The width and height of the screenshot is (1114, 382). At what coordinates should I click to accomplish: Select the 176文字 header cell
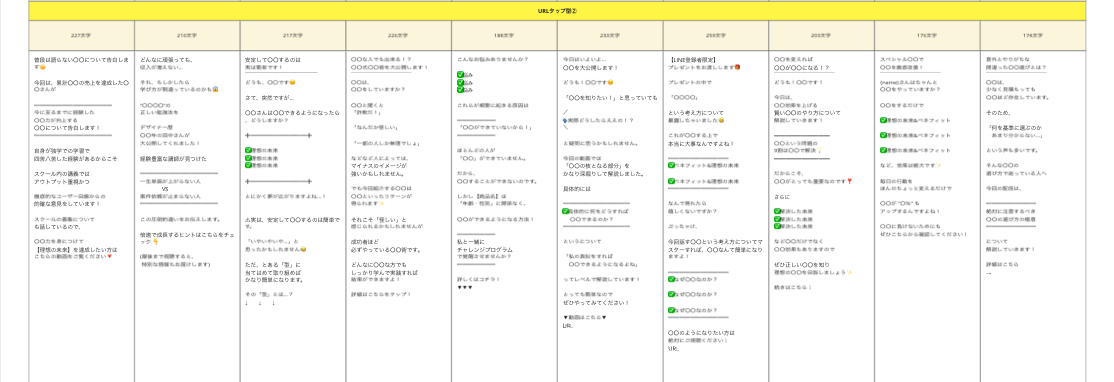(927, 35)
